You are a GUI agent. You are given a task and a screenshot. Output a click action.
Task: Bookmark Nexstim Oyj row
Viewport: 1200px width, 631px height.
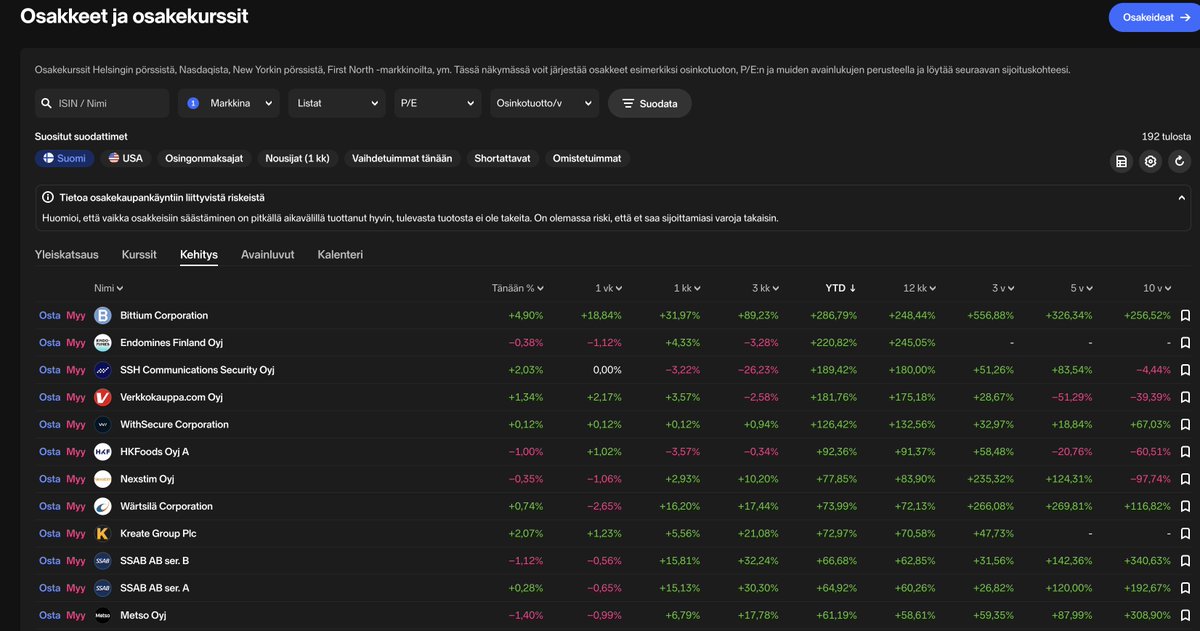click(x=1185, y=479)
